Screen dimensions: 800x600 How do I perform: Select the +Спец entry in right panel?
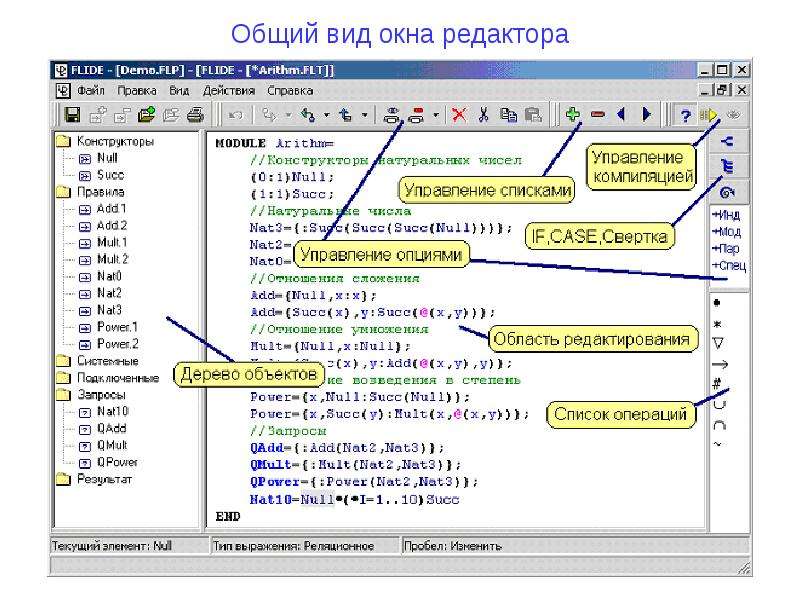[729, 265]
